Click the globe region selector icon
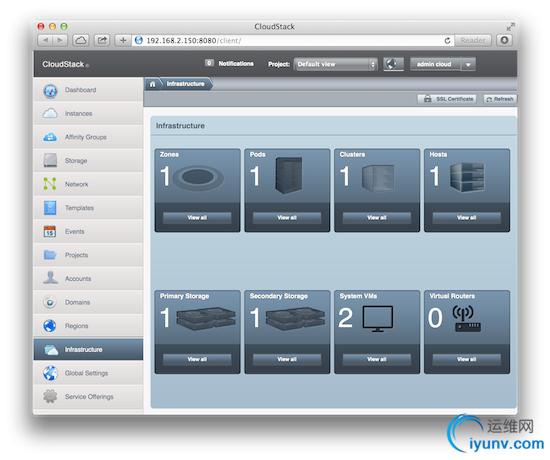This screenshot has height=460, width=550. coord(393,64)
